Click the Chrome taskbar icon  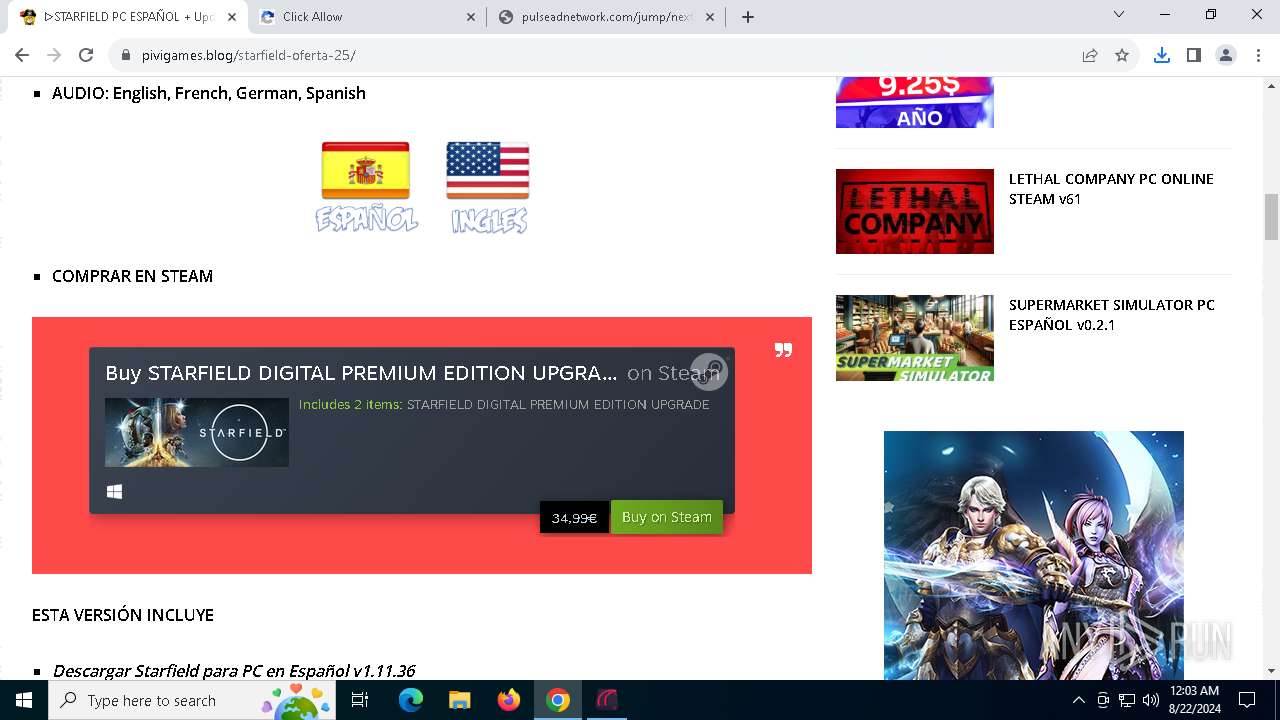click(x=558, y=700)
